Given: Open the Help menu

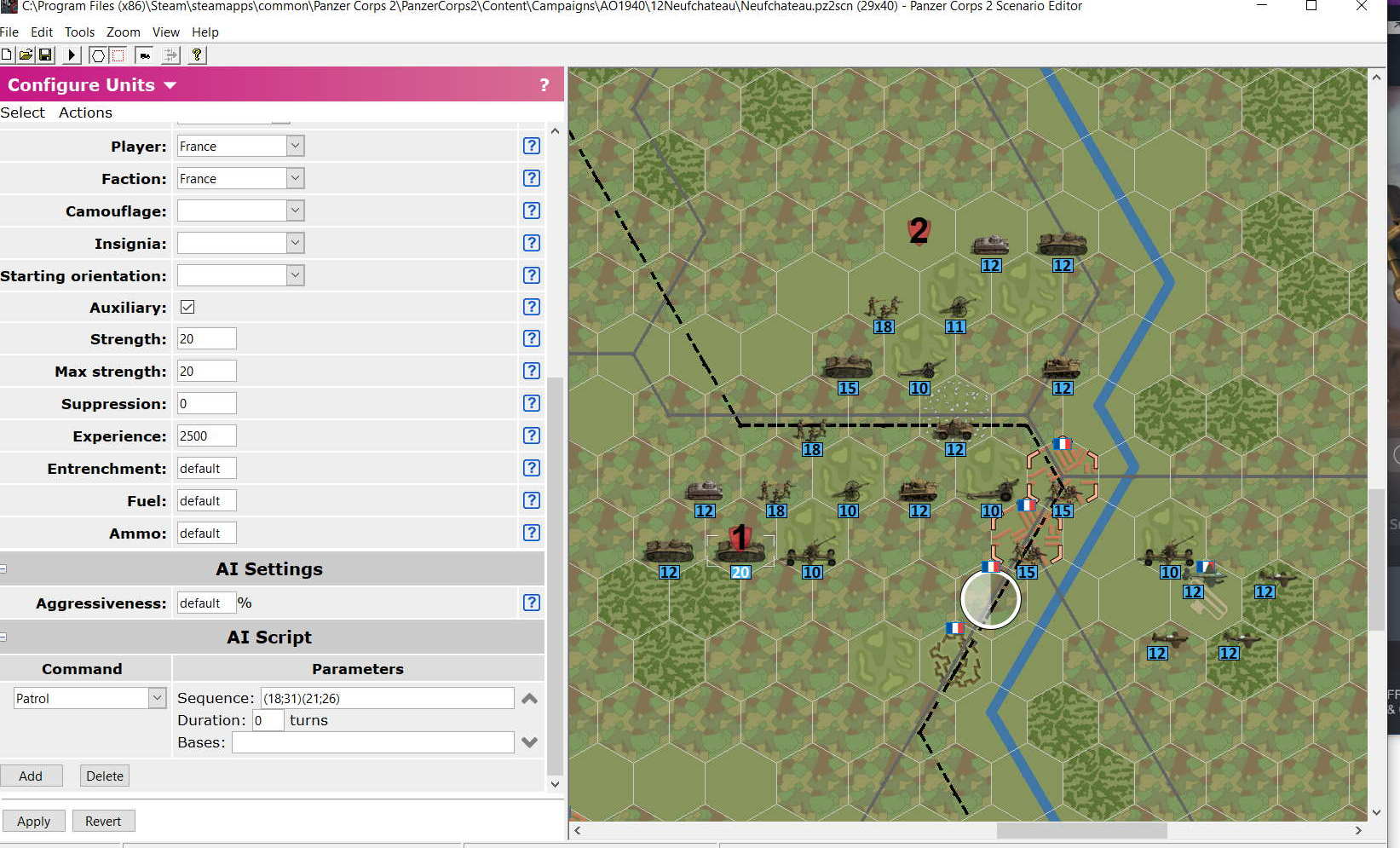Looking at the screenshot, I should [205, 32].
